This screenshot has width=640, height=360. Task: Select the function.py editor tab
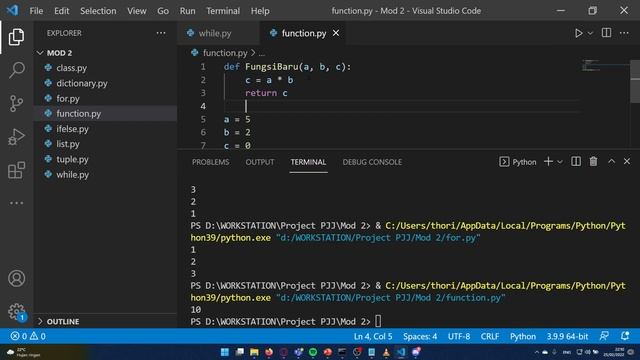[x=303, y=33]
